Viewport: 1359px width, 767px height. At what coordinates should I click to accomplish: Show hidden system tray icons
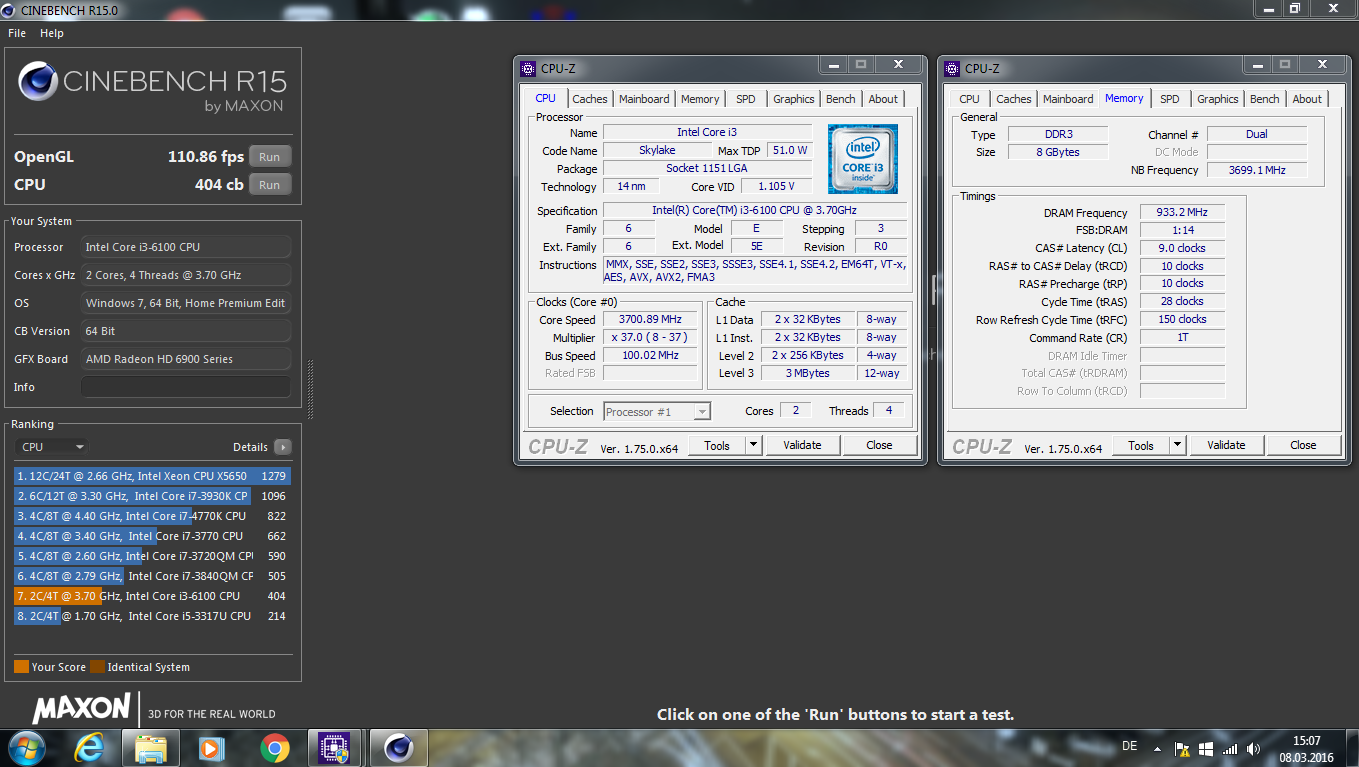pyautogui.click(x=1157, y=748)
